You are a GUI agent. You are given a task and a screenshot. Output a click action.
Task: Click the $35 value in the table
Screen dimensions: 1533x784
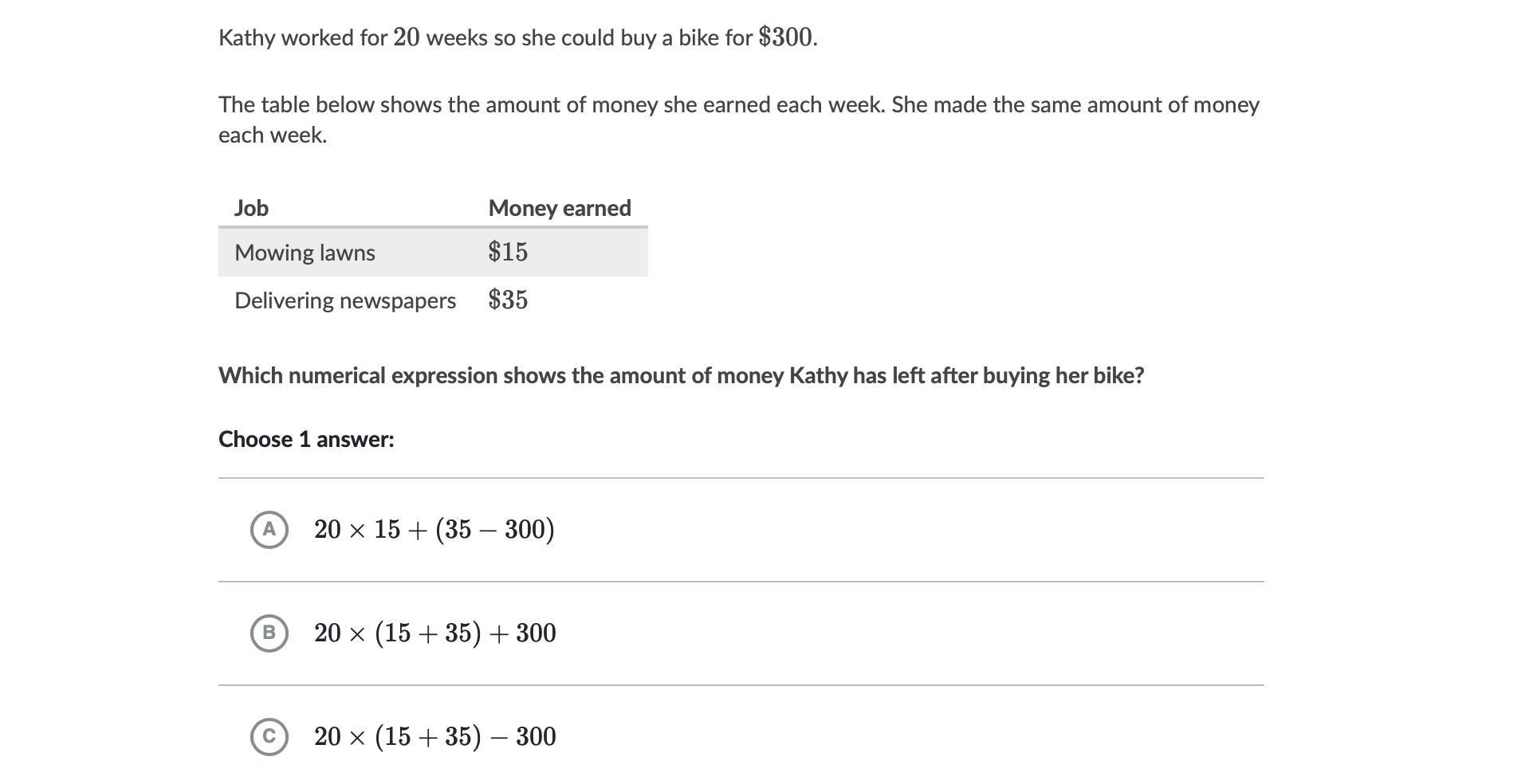[x=508, y=300]
